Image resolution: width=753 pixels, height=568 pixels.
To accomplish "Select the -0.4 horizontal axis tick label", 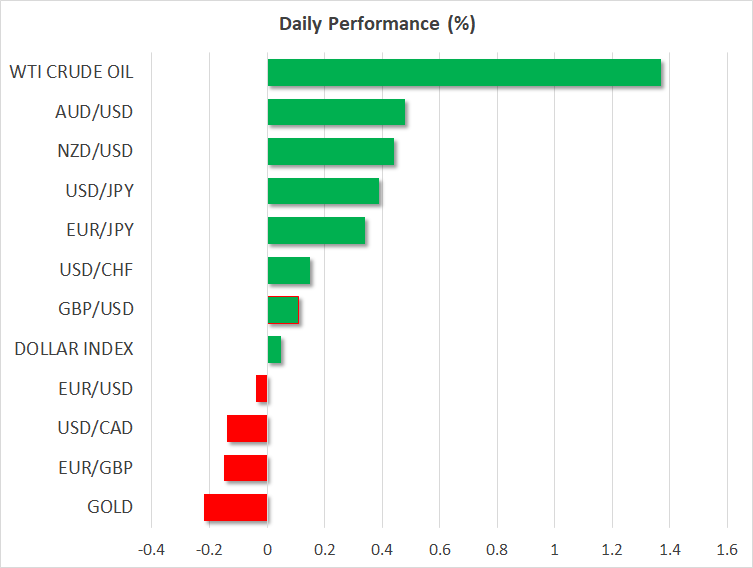I will [x=151, y=550].
